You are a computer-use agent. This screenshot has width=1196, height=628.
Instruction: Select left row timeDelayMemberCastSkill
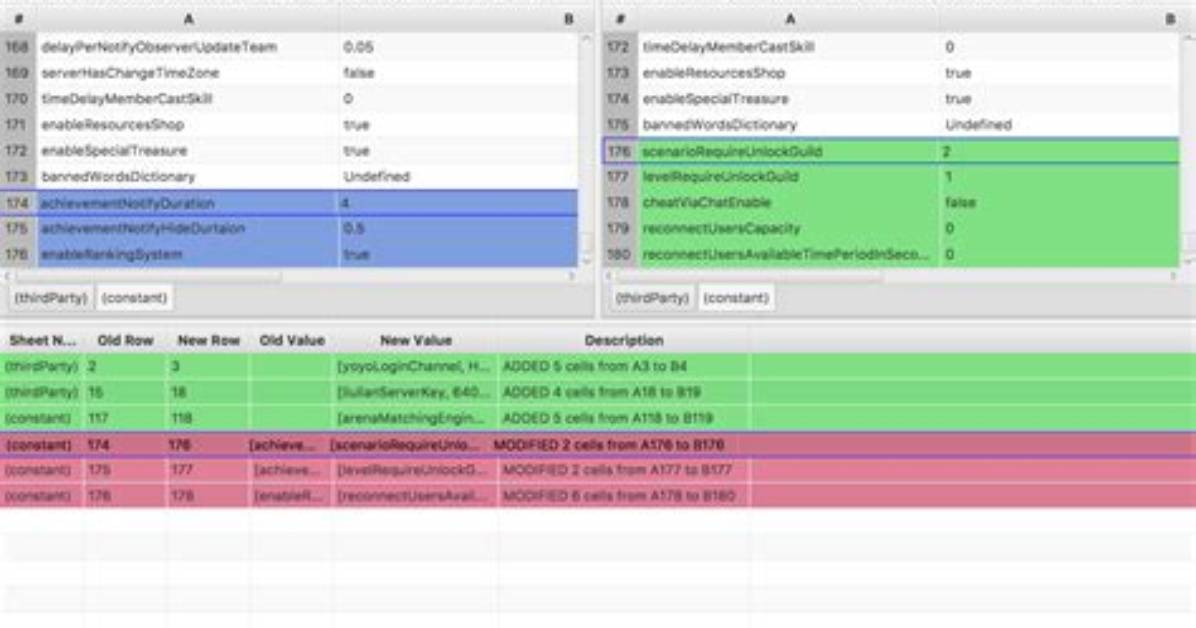tap(289, 98)
